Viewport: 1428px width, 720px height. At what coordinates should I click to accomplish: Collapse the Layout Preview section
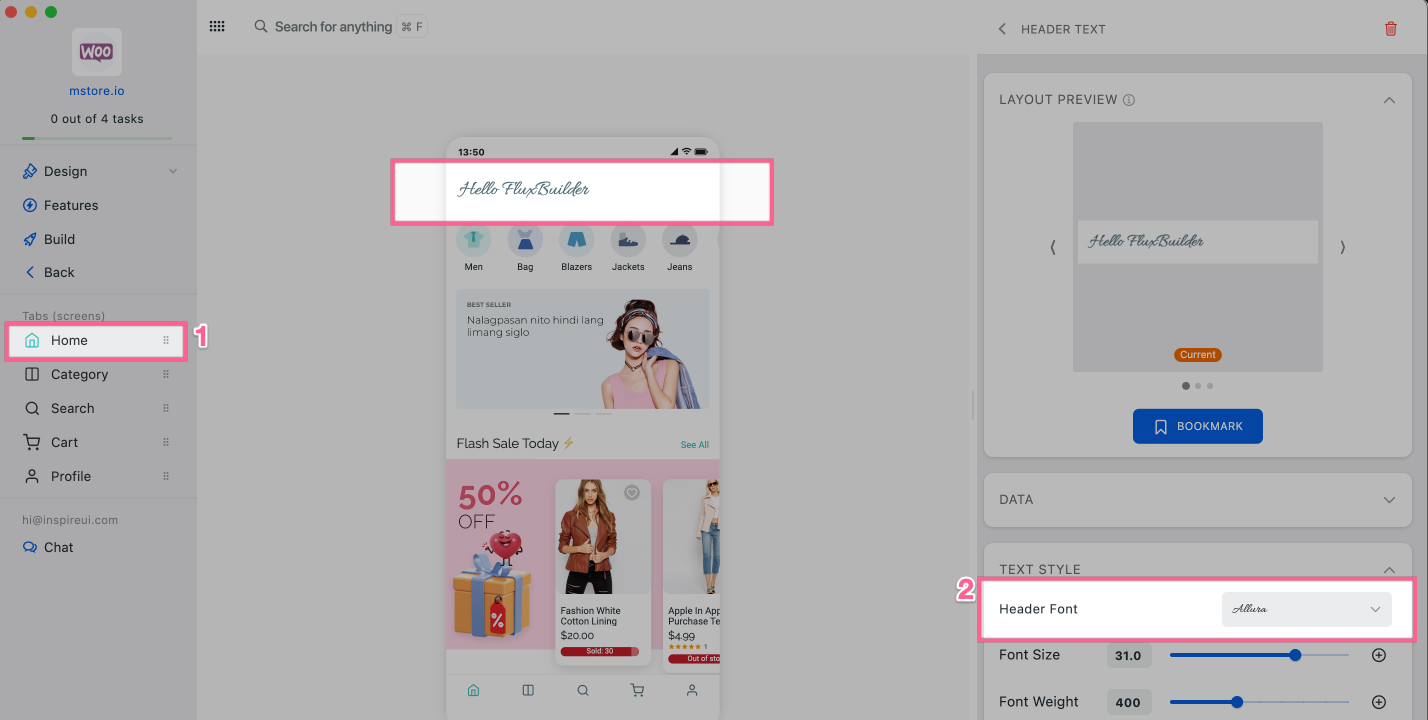[x=1388, y=100]
